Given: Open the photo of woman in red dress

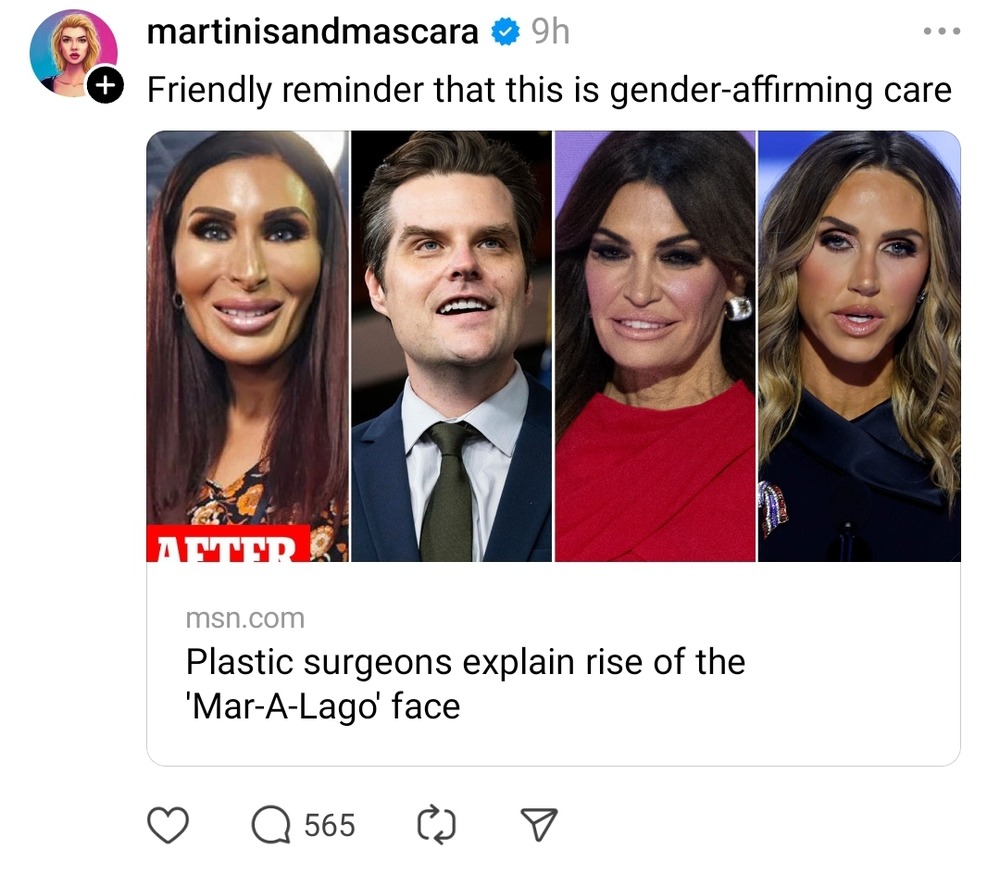Looking at the screenshot, I should (x=655, y=346).
